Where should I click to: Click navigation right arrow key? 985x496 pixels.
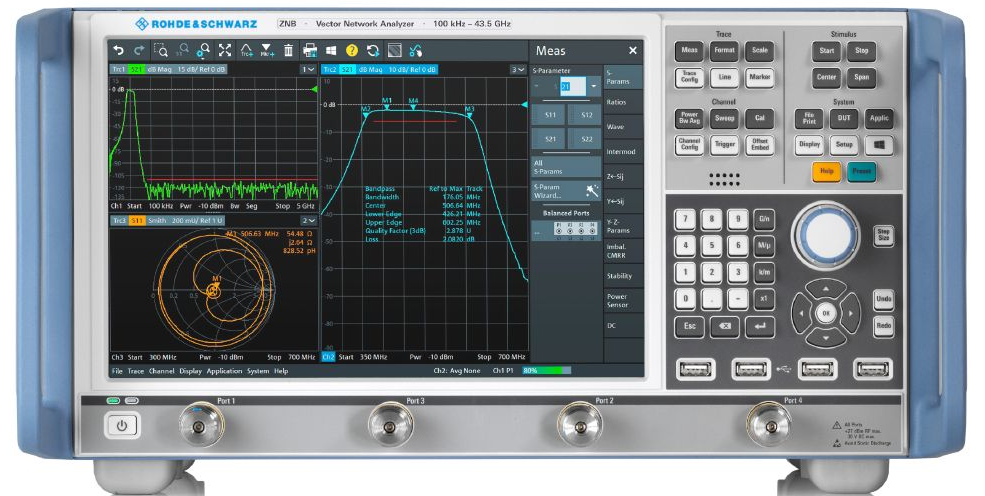click(851, 313)
